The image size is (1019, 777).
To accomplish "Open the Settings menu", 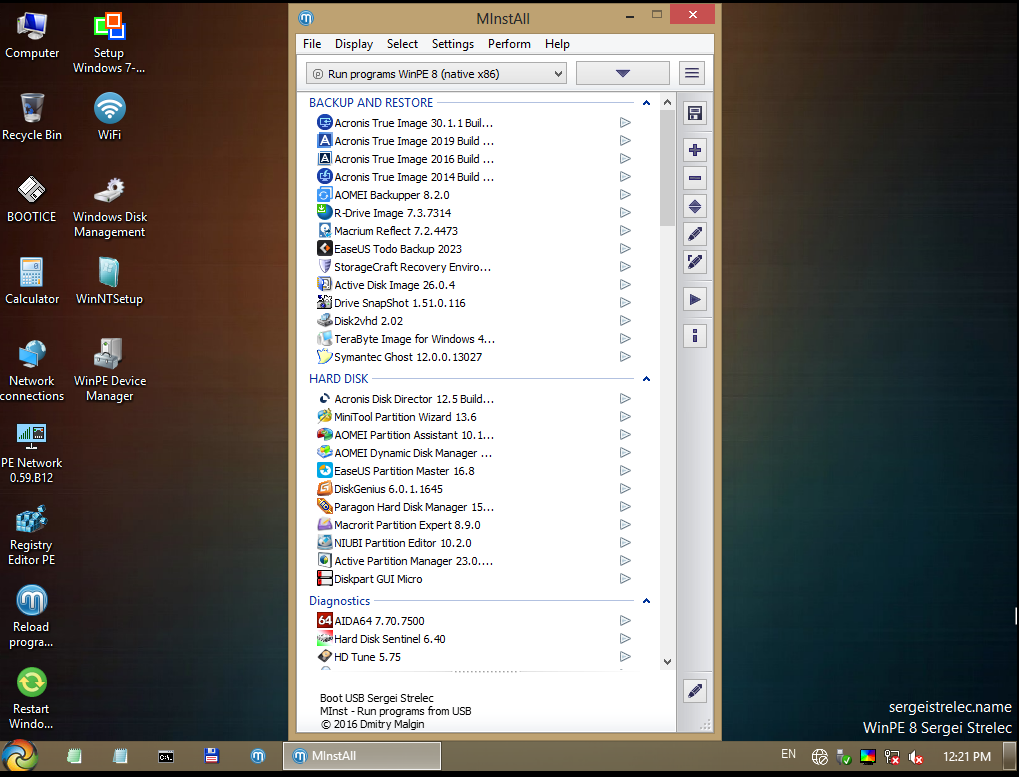I will pyautogui.click(x=452, y=44).
